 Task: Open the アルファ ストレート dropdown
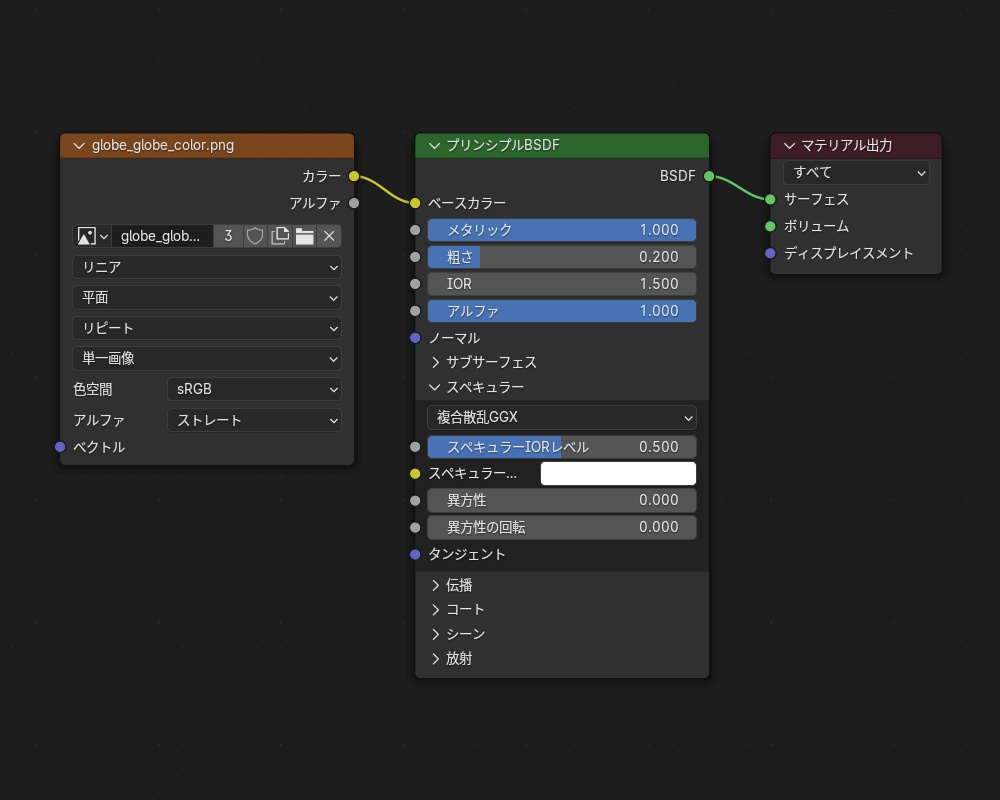tap(254, 420)
